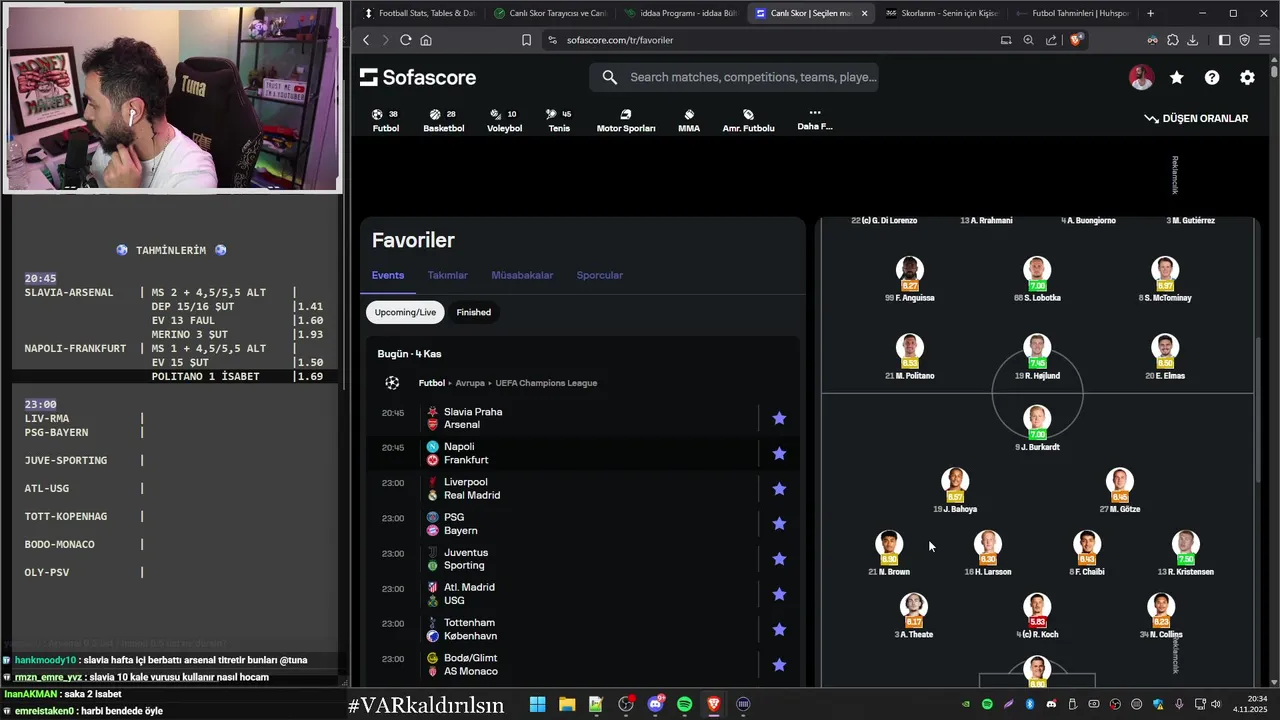
Task: Open the Sofascore logo home link
Action: pos(418,77)
